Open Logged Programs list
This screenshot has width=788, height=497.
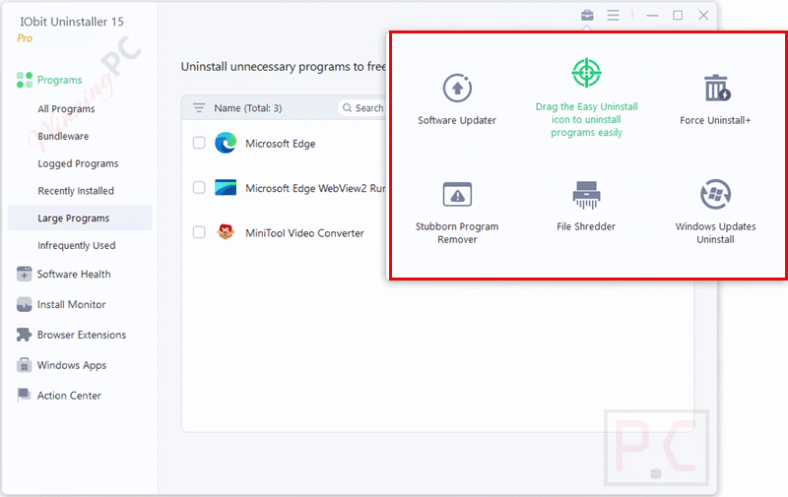[78, 163]
